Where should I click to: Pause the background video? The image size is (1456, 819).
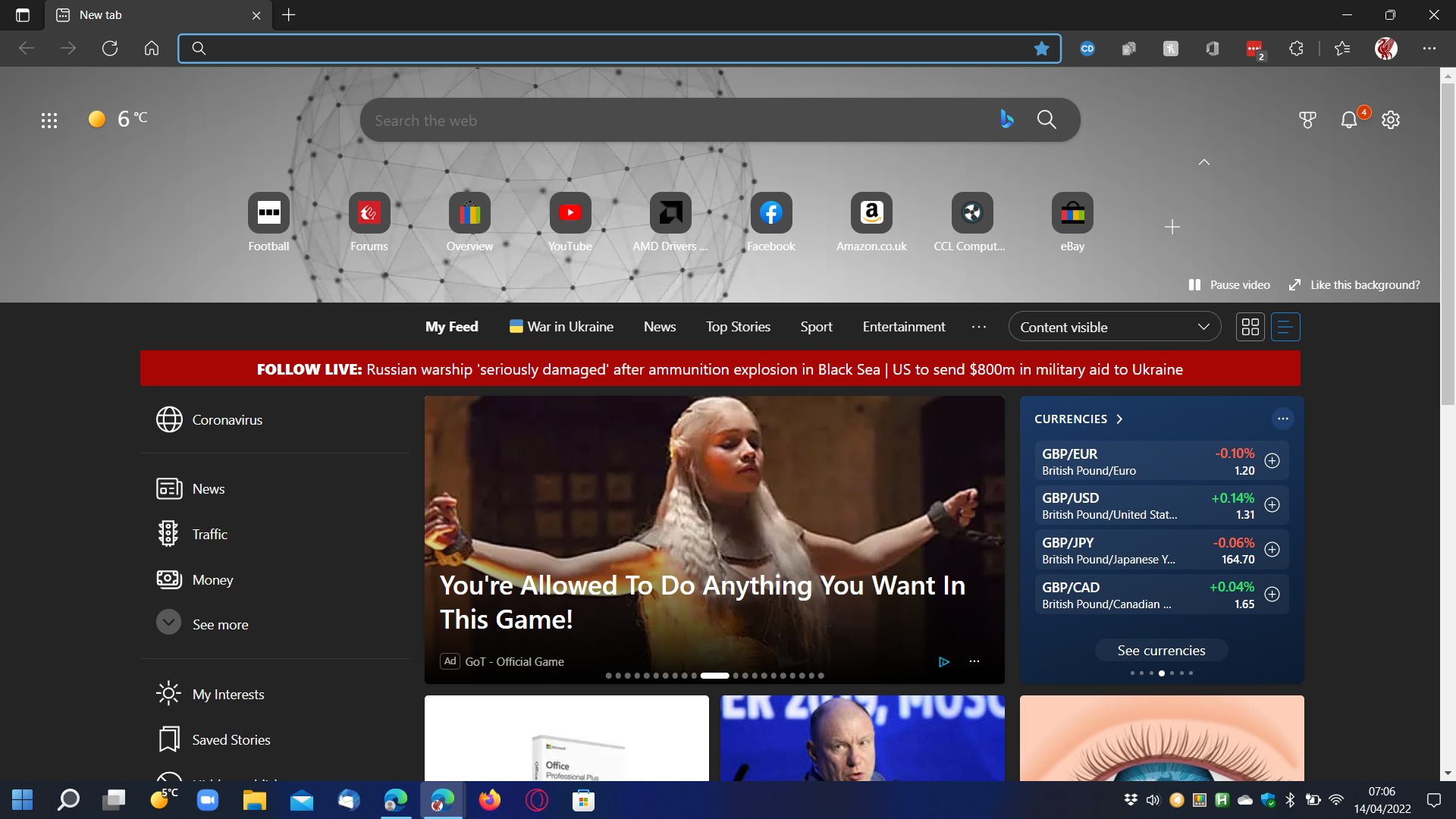1229,285
